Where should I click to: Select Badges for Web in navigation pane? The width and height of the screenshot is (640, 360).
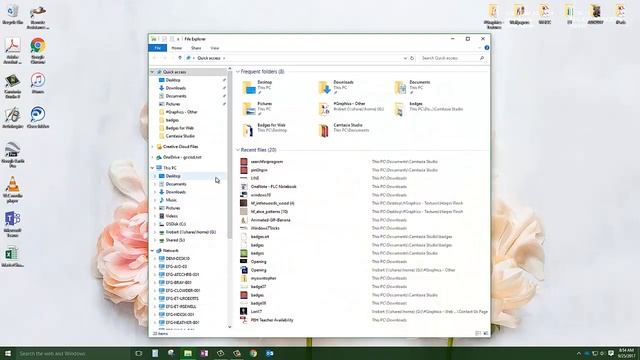pyautogui.click(x=180, y=128)
